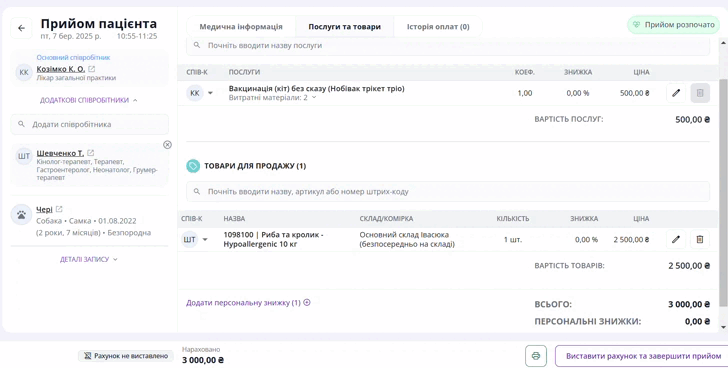The width and height of the screenshot is (728, 368).
Task: Click Виставити рахунок та завершити прийом button
Action: [x=643, y=356]
